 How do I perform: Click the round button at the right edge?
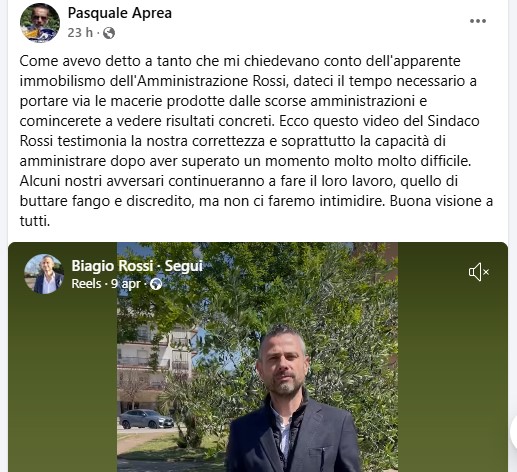[x=514, y=431]
